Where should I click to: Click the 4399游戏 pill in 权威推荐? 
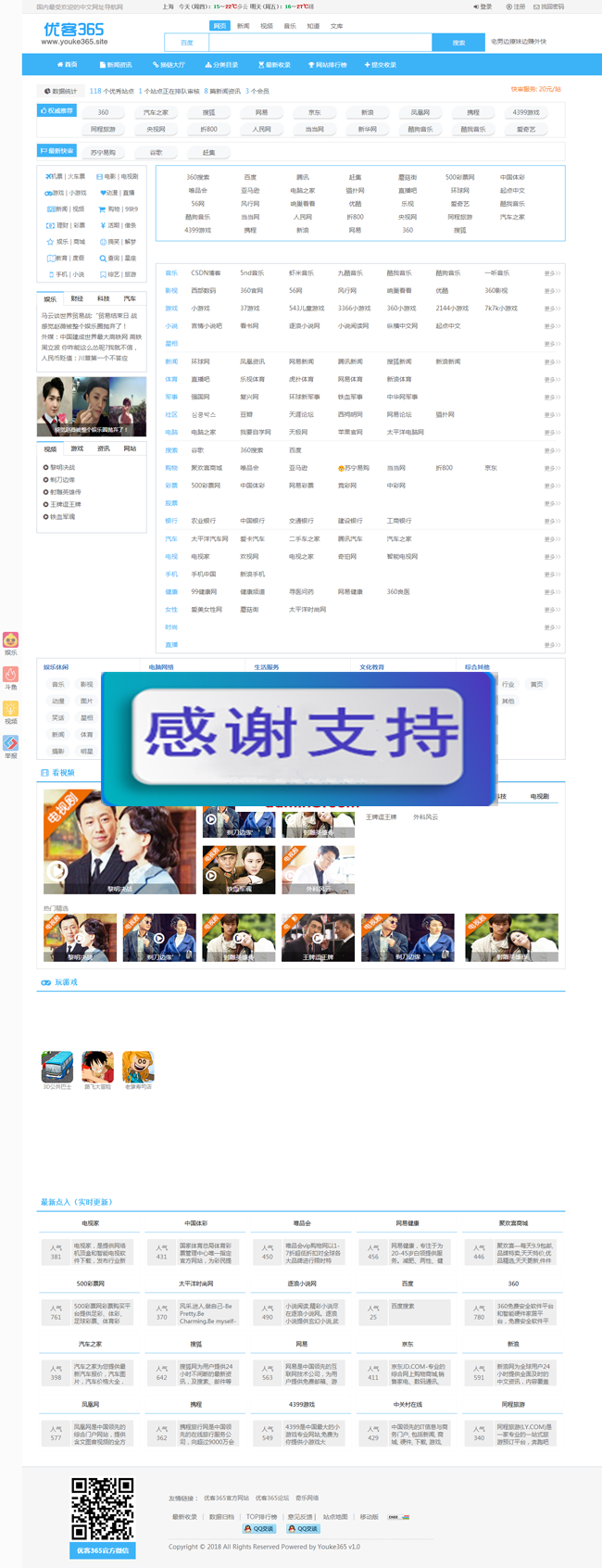coord(526,112)
